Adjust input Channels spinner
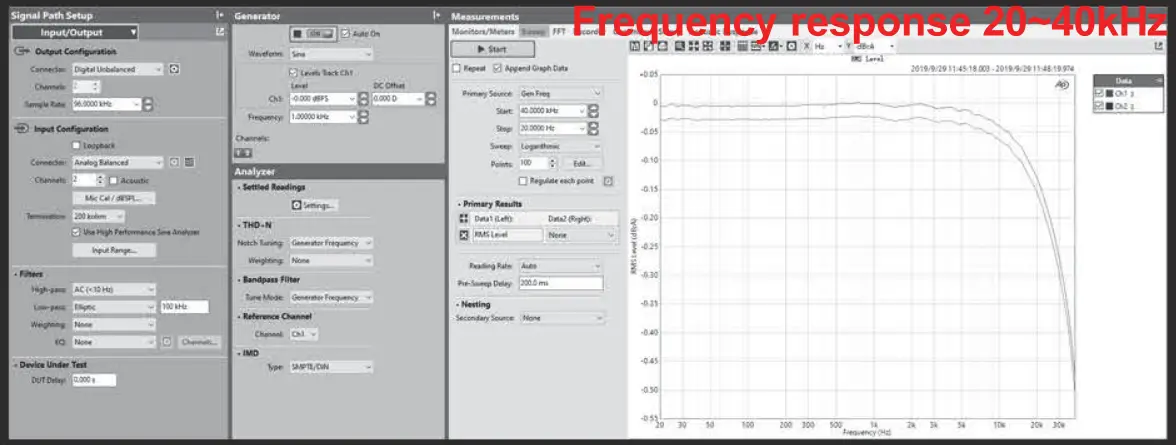 (x=100, y=180)
